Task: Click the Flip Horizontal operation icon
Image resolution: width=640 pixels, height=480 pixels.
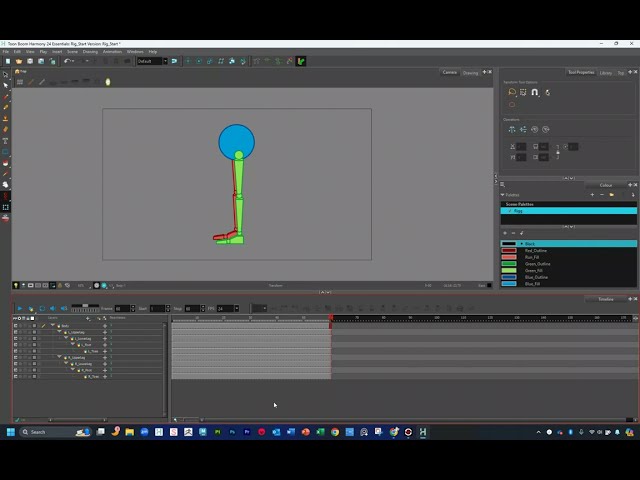Action: click(x=512, y=129)
